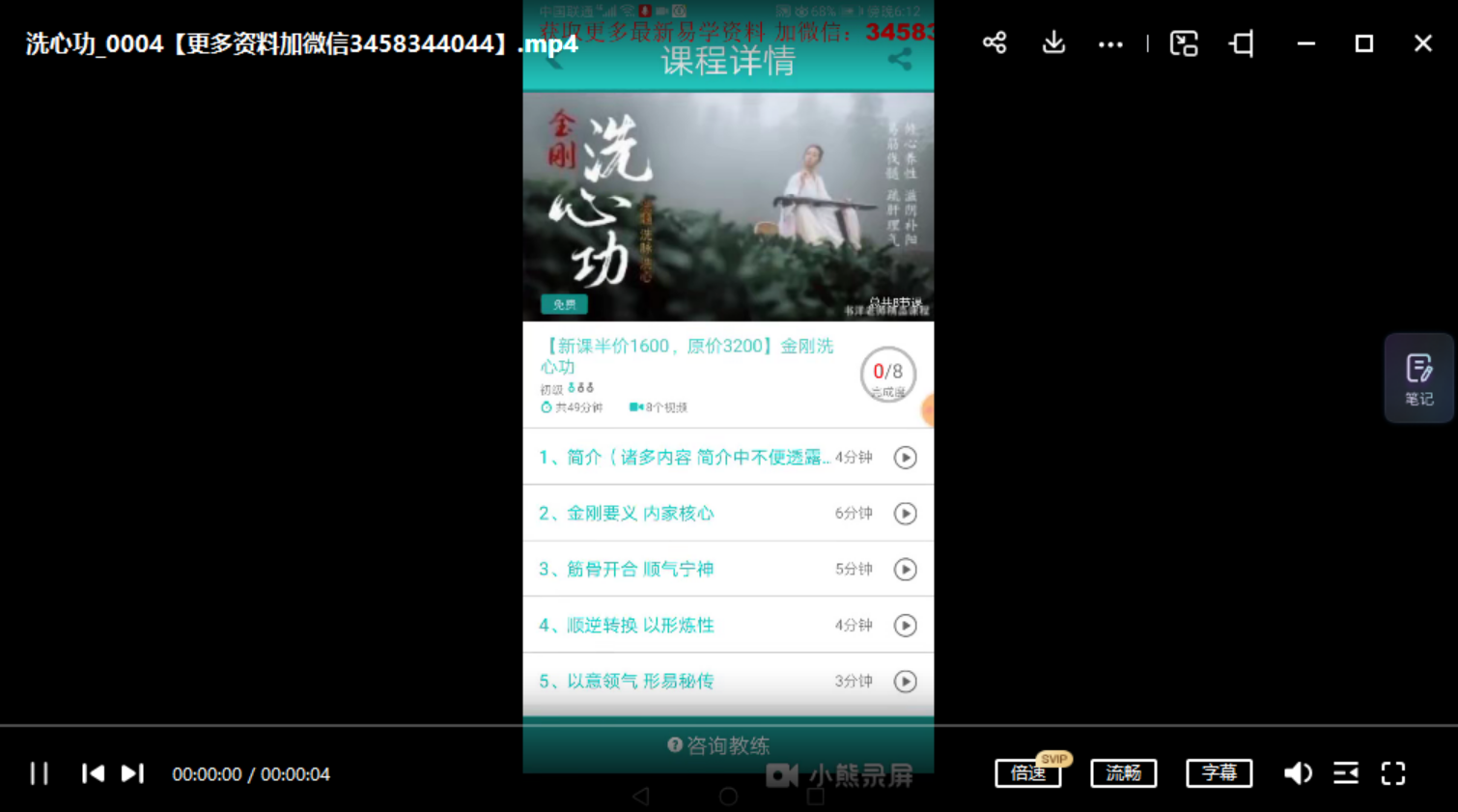Download the playing video file
The width and height of the screenshot is (1458, 812).
1052,43
